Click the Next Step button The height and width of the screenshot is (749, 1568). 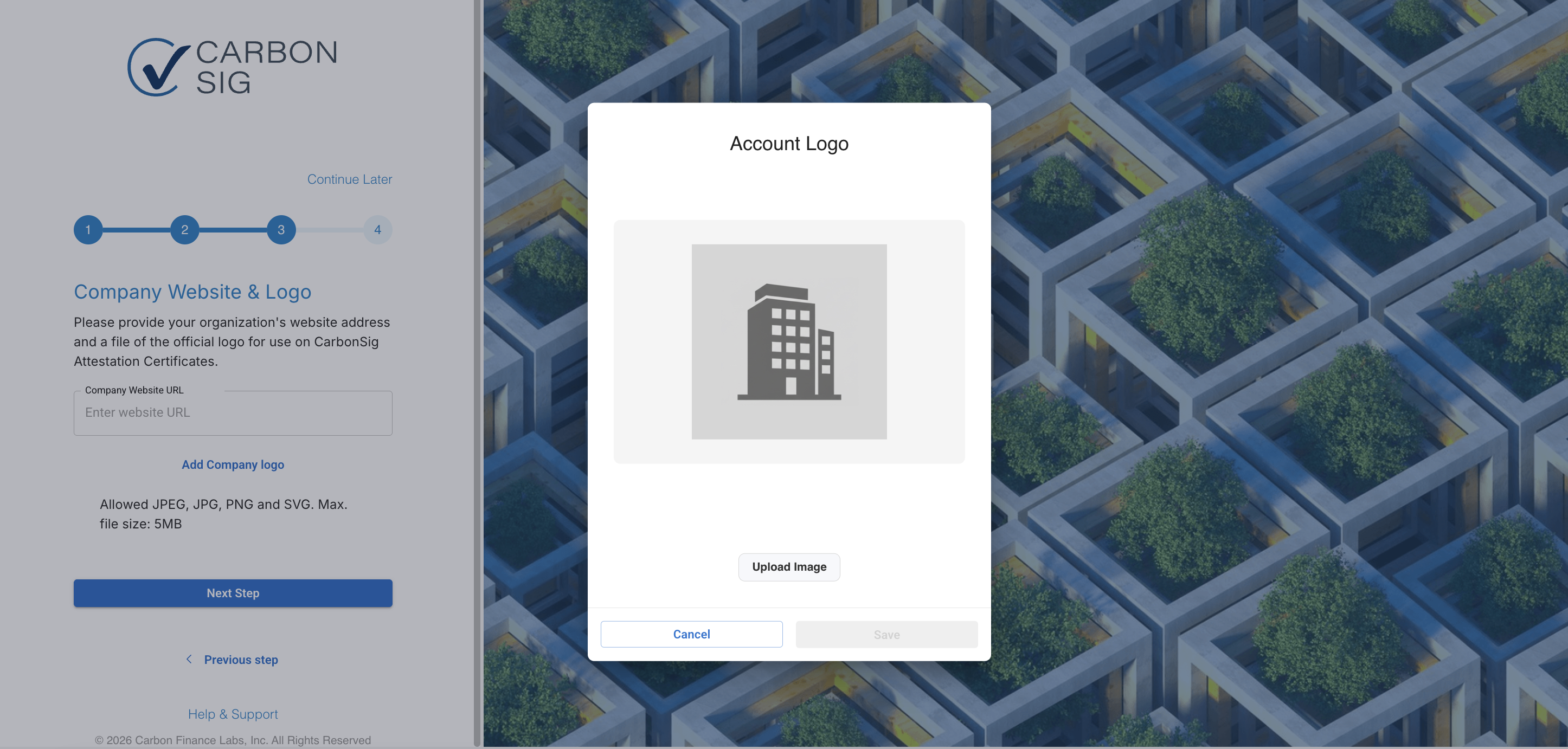[x=233, y=592]
